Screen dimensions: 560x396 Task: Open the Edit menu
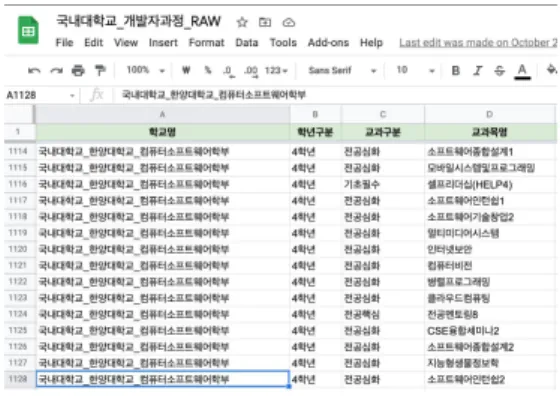tap(94, 42)
